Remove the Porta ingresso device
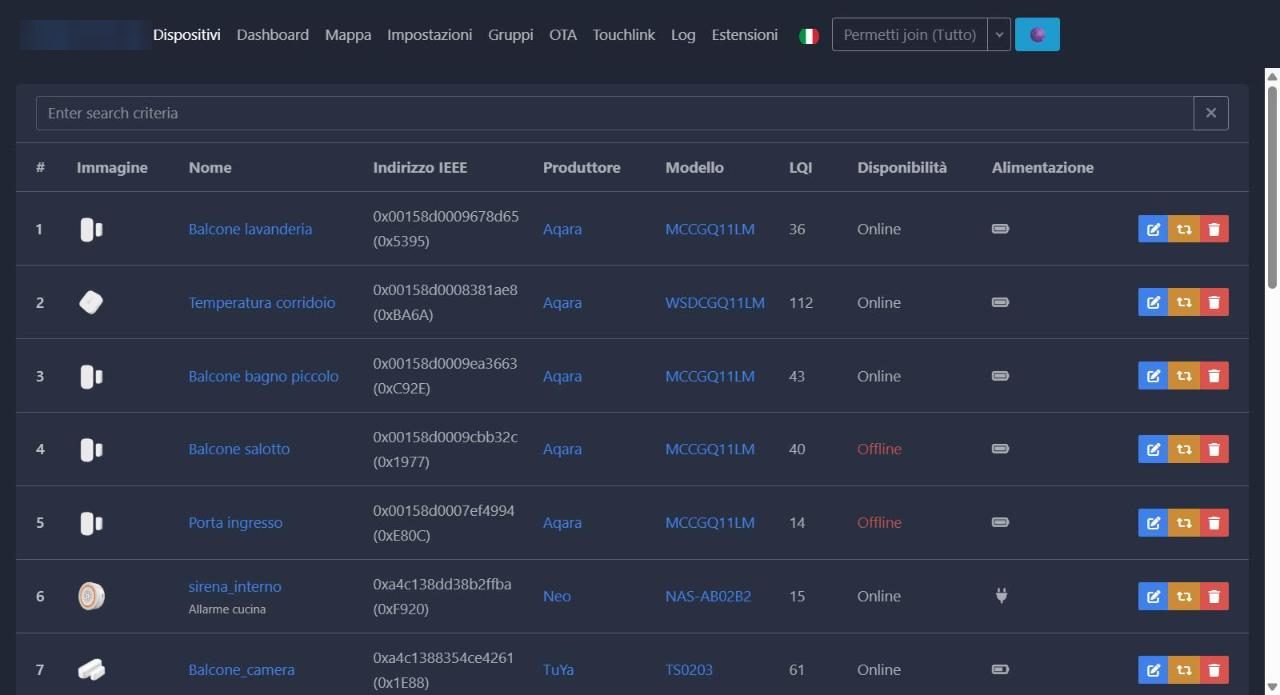Screen dimensions: 1280x695 coord(1214,522)
